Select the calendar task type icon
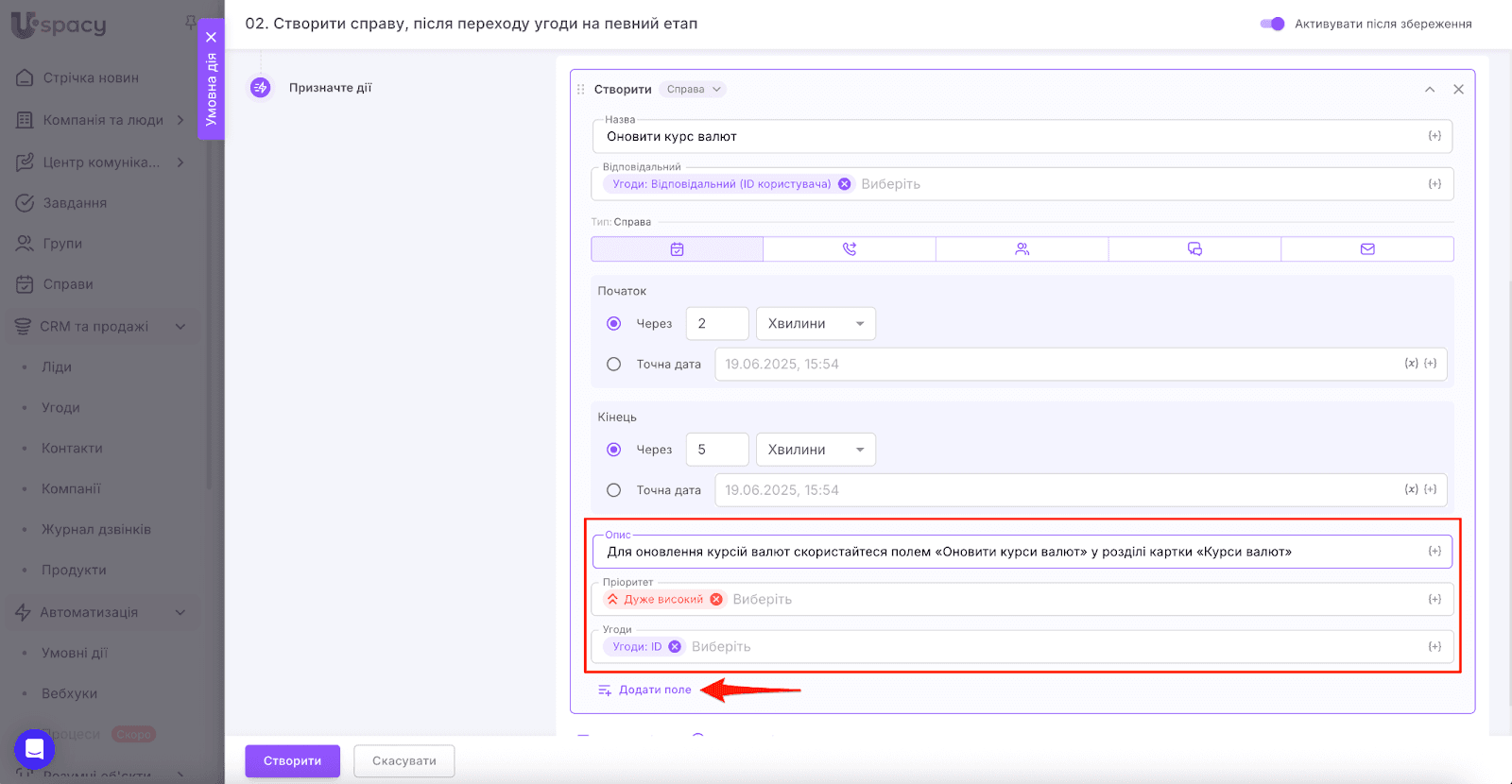 [x=677, y=249]
